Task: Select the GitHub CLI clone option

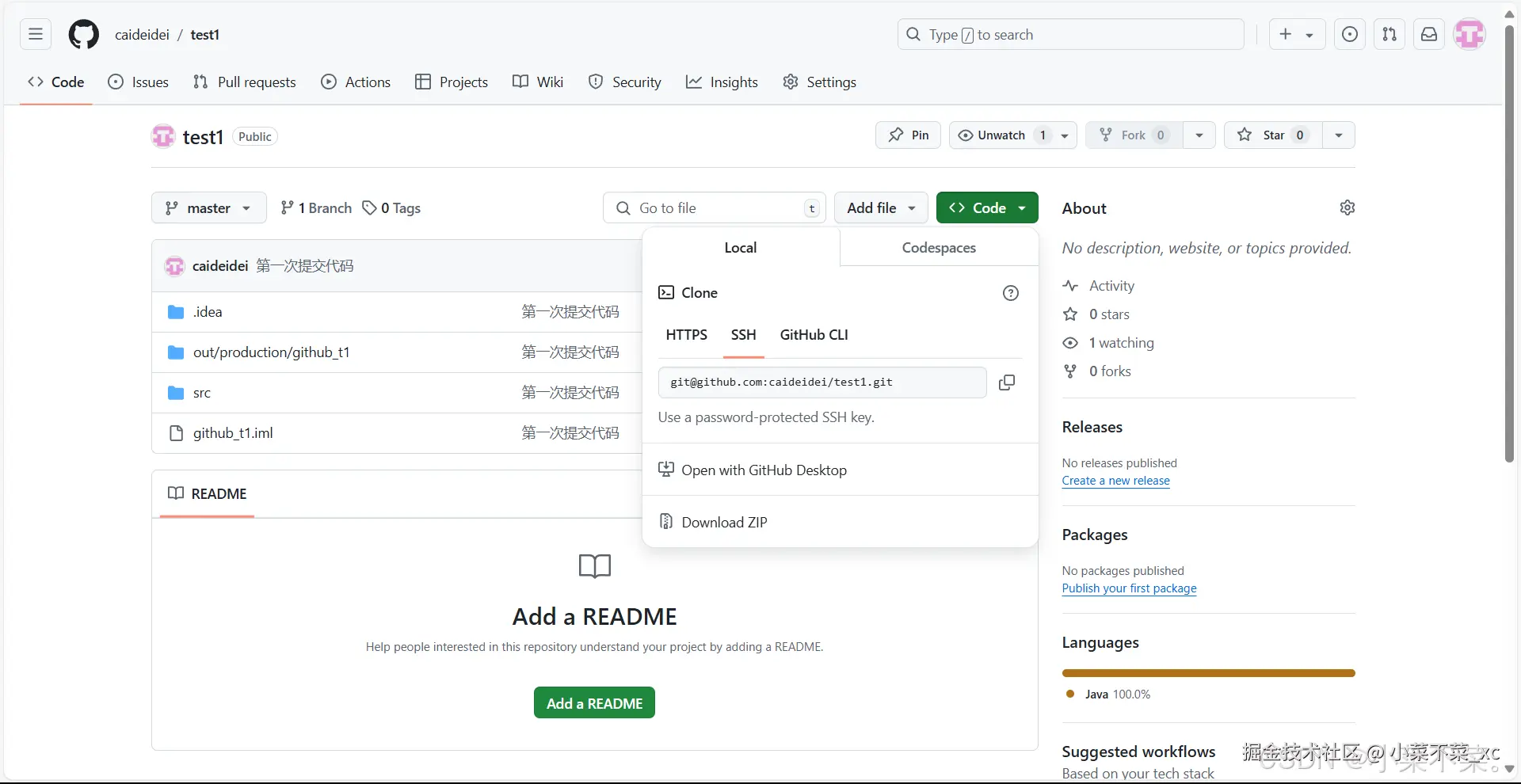Action: 814,335
